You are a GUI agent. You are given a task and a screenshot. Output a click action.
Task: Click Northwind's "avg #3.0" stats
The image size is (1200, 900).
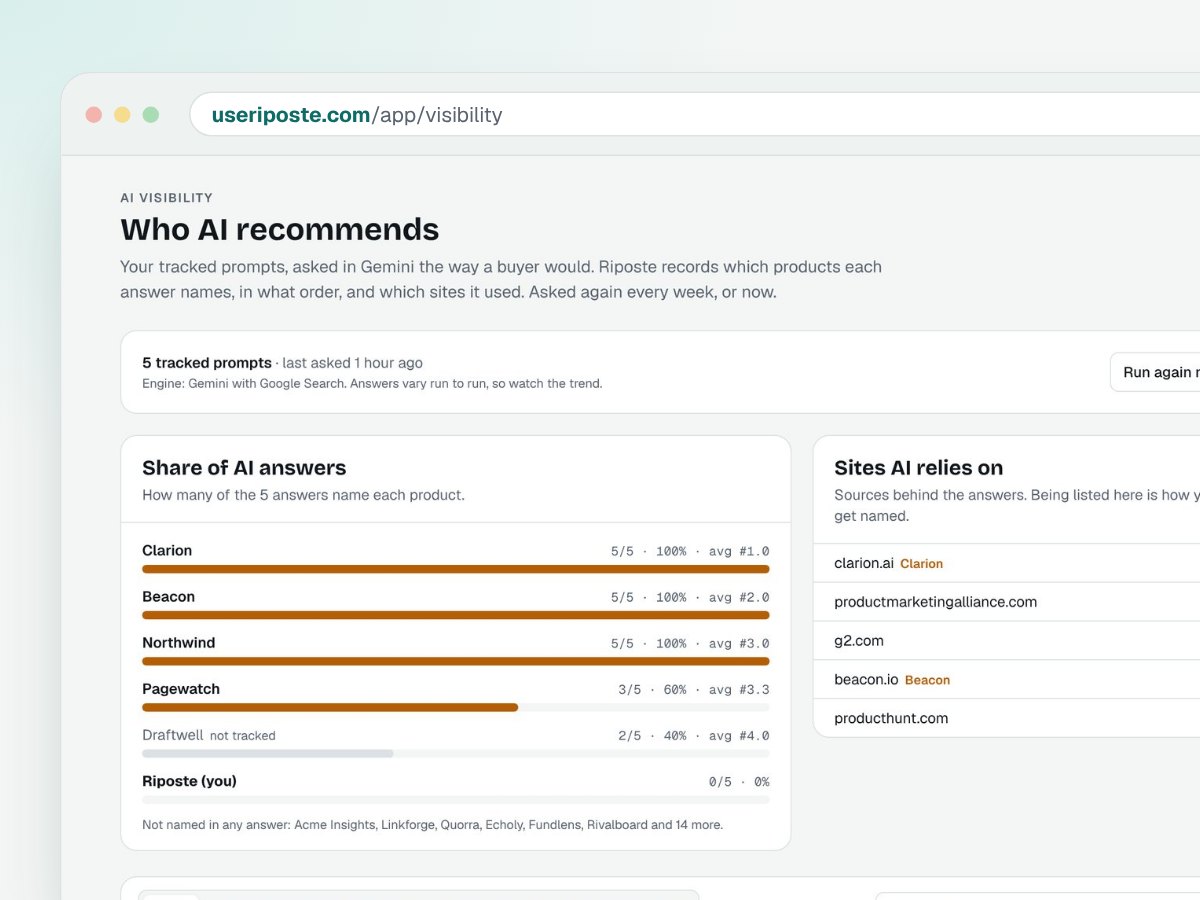(x=739, y=643)
